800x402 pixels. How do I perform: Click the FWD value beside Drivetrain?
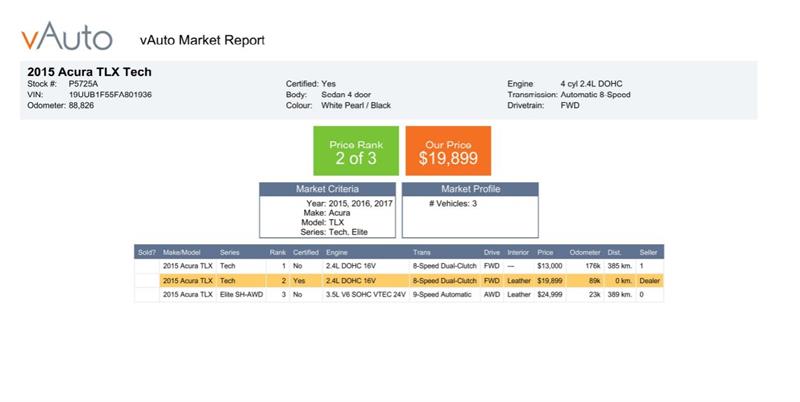[x=570, y=105]
